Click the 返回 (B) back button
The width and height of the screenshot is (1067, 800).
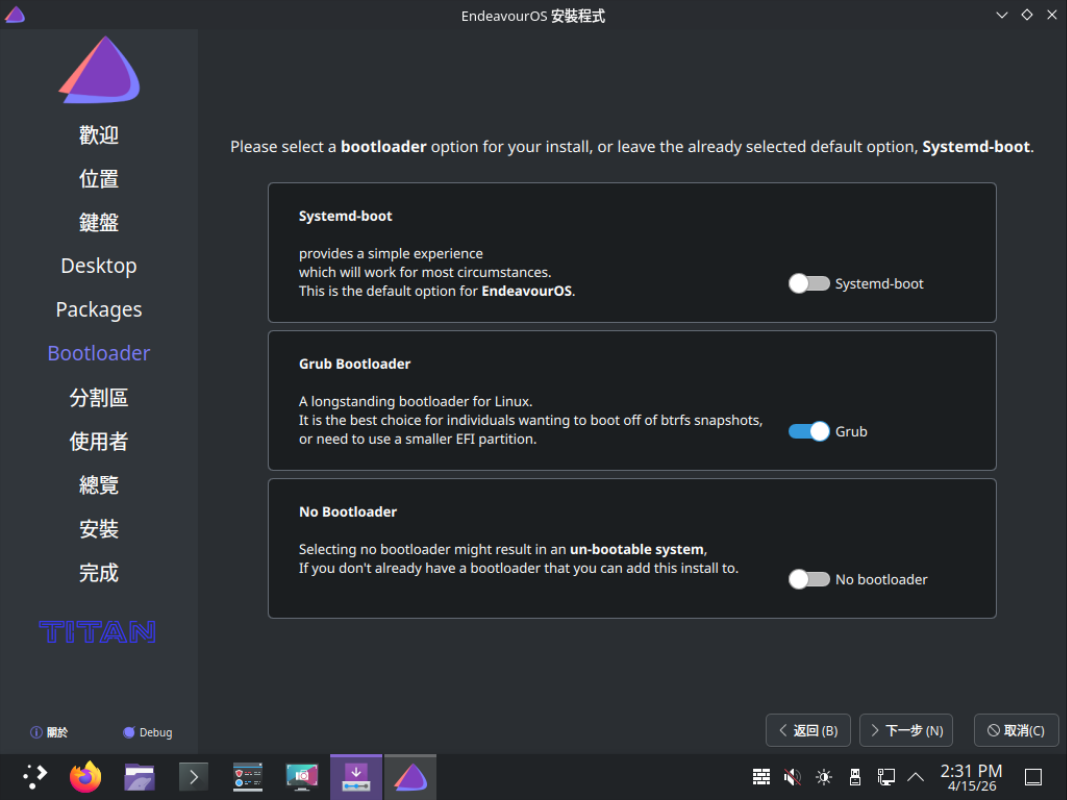(808, 731)
